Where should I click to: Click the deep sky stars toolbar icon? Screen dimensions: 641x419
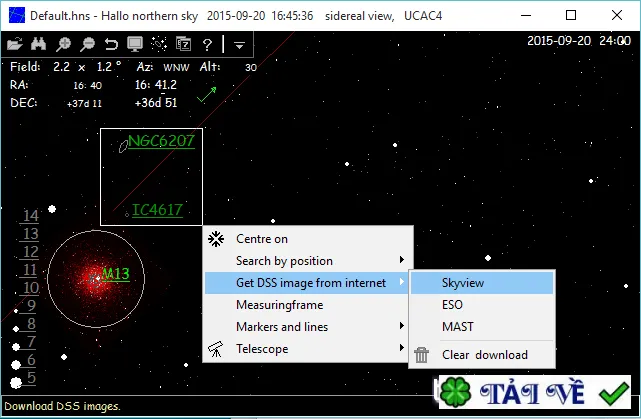point(159,44)
